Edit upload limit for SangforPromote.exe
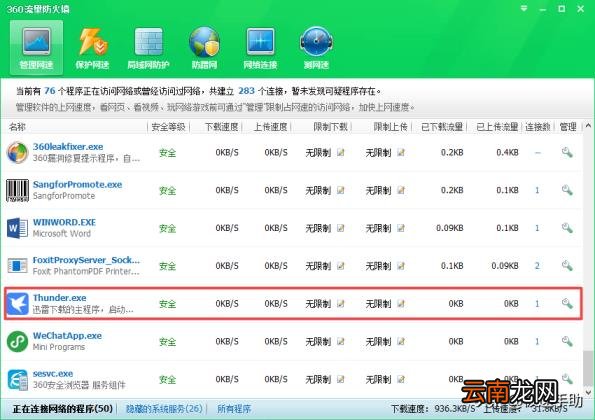This screenshot has height=420, width=595. point(401,190)
